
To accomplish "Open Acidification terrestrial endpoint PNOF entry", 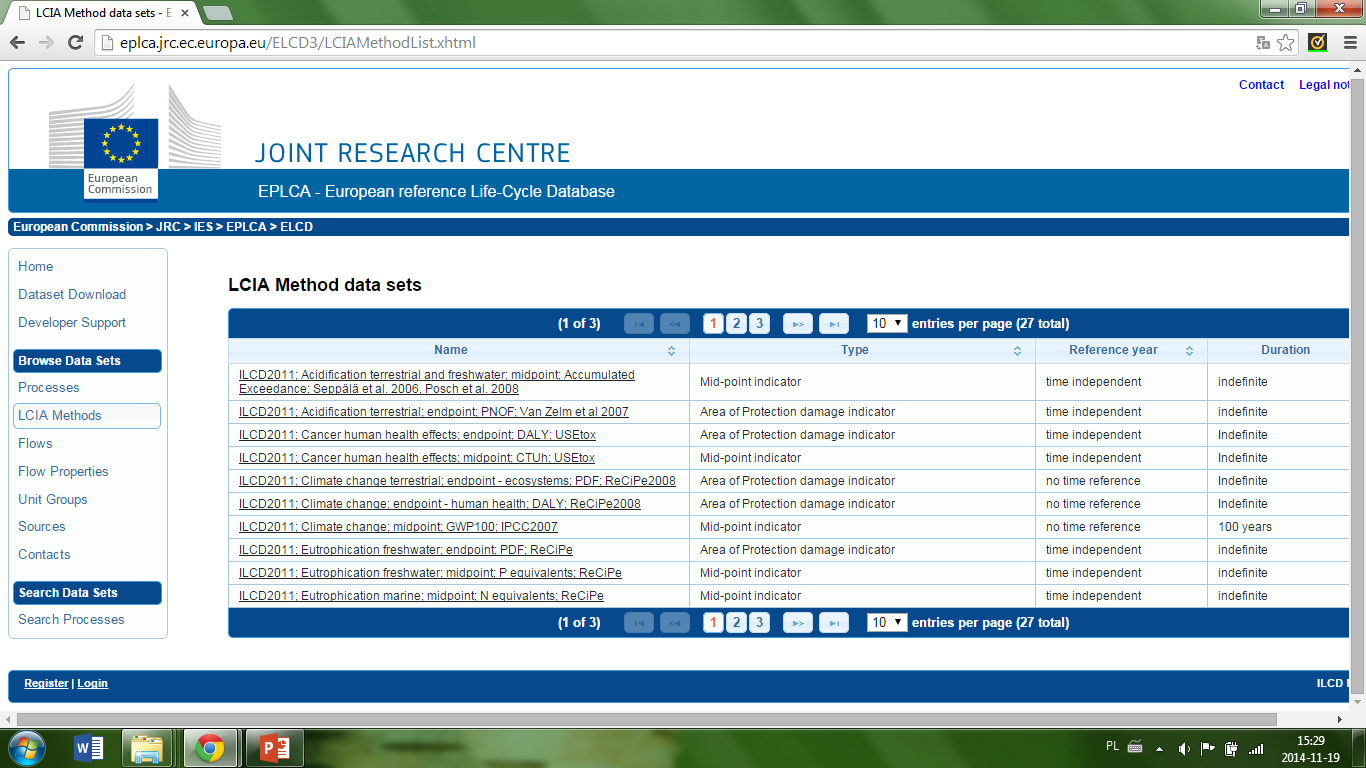I will click(434, 412).
